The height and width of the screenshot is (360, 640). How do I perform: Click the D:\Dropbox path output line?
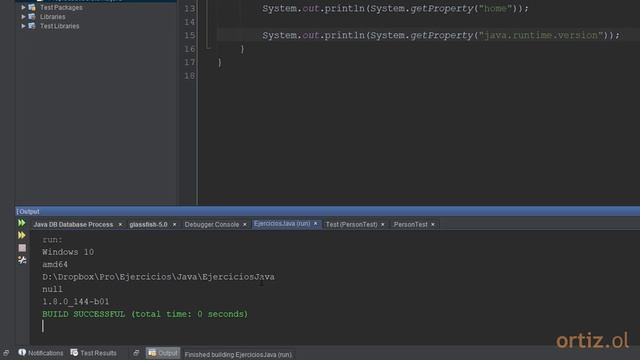point(158,277)
